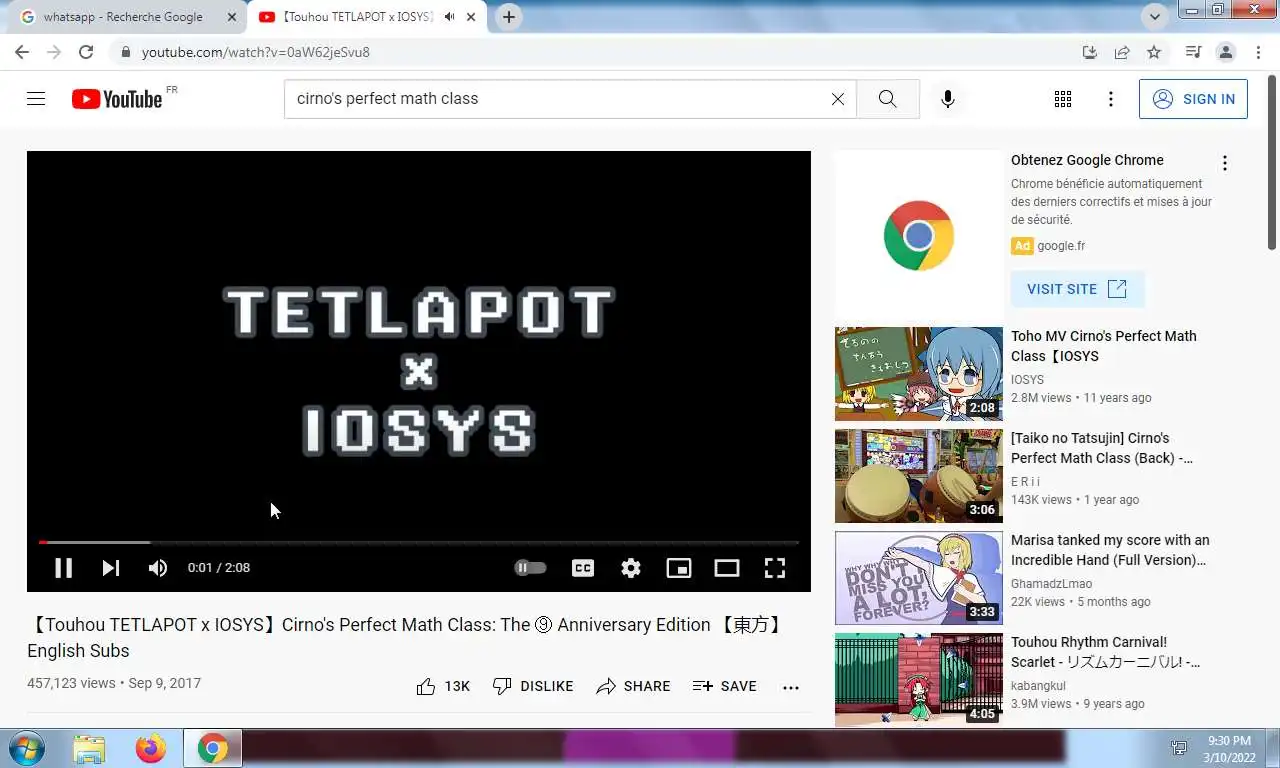Start voice search with microphone
1280x768 pixels.
click(948, 99)
